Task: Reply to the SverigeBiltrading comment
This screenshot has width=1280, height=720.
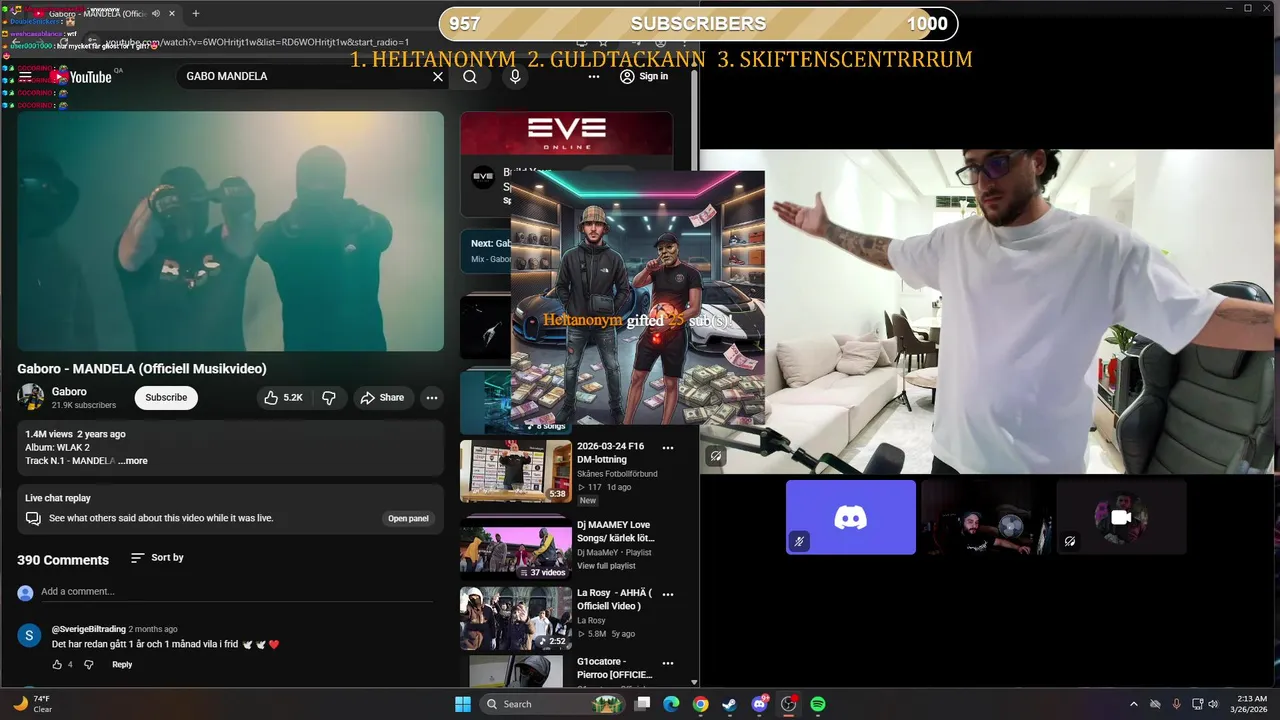Action: [122, 664]
